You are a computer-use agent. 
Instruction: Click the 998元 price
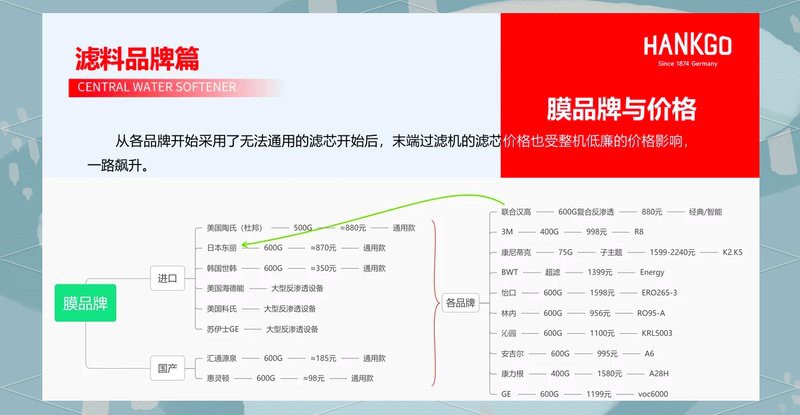tap(596, 231)
